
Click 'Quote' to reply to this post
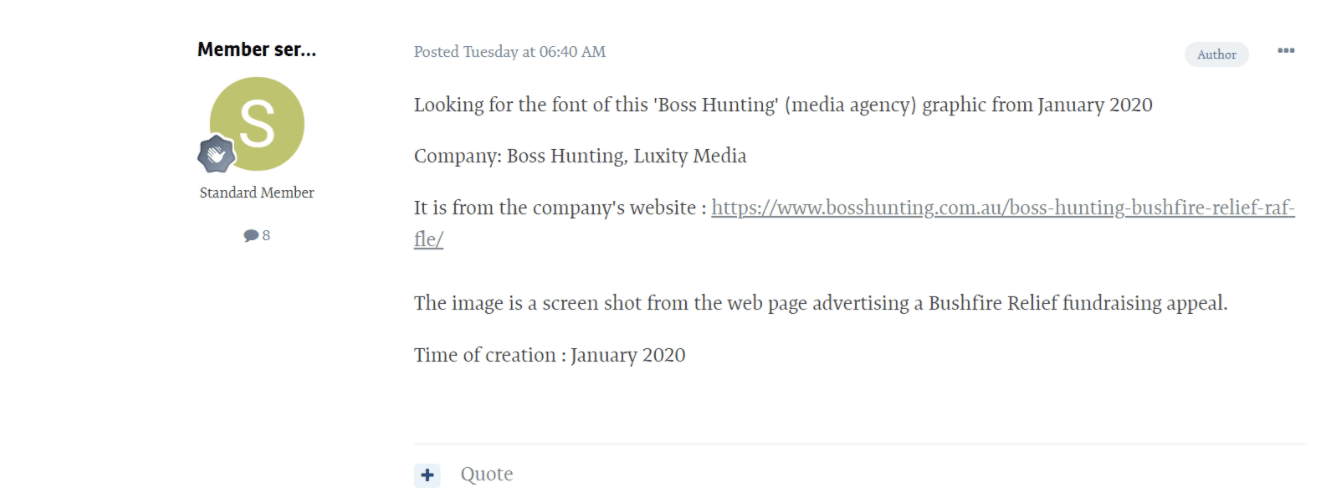click(x=486, y=475)
